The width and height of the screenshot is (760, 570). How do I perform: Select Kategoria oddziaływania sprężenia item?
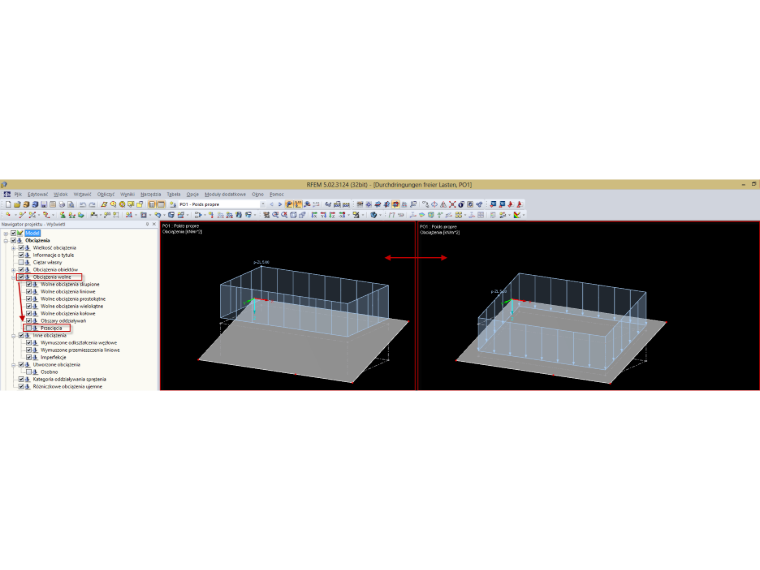coord(69,379)
